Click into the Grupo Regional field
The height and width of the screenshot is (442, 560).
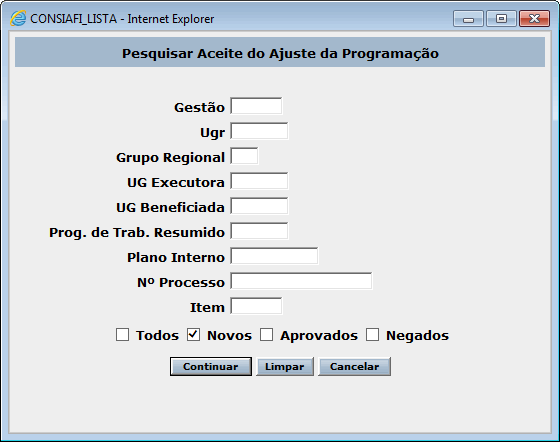tap(244, 156)
